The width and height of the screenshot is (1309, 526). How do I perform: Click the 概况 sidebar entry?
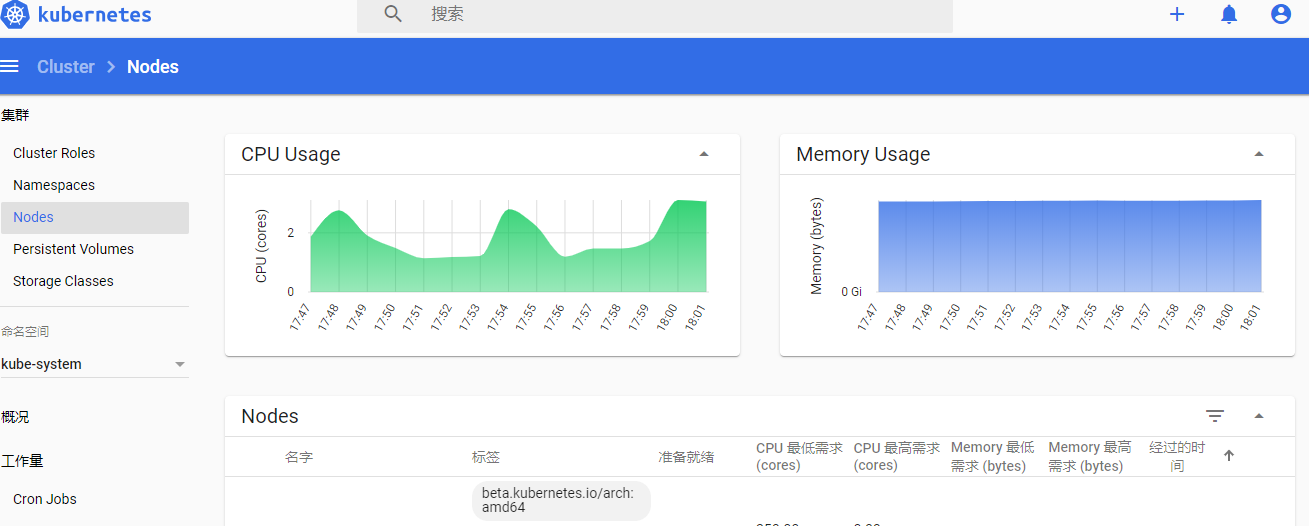[x=15, y=417]
